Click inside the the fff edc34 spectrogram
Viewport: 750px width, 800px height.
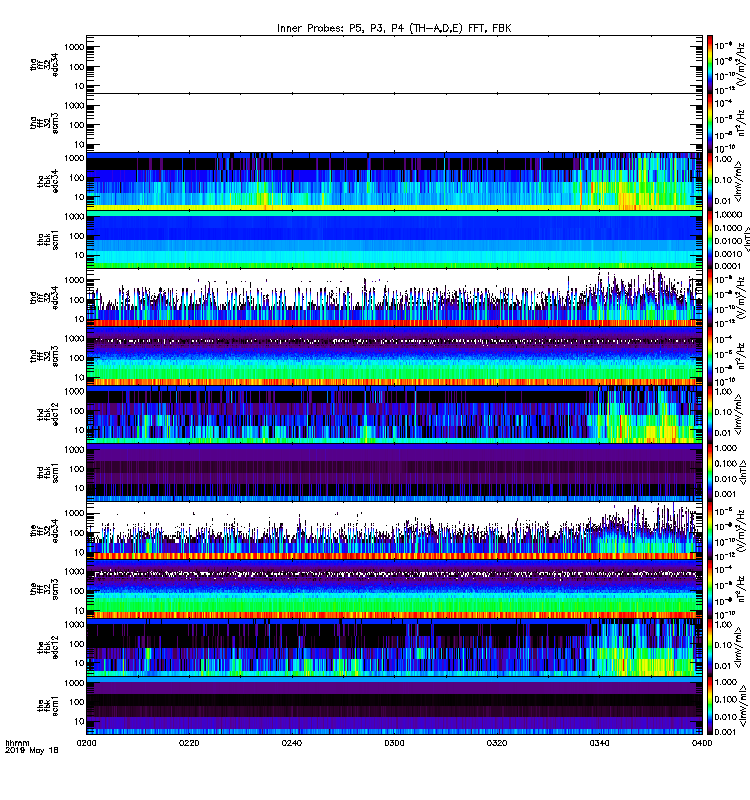394,531
